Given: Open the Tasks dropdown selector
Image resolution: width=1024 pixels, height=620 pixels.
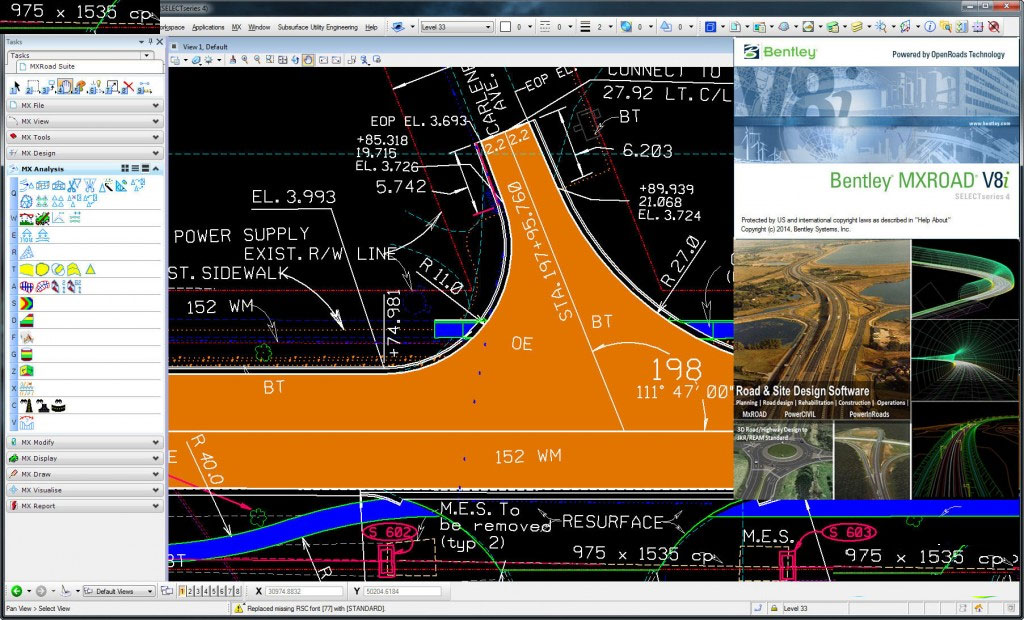Looking at the screenshot, I should (x=81, y=56).
